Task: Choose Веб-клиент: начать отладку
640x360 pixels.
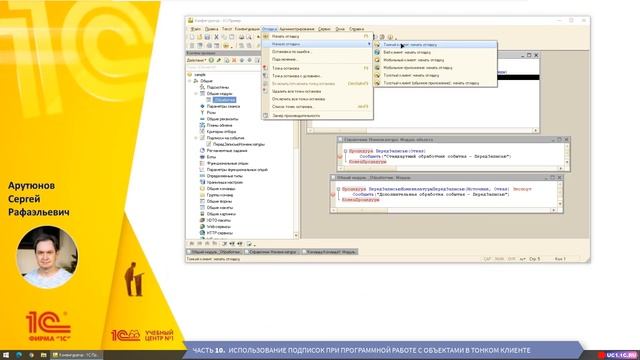Action: [435, 52]
